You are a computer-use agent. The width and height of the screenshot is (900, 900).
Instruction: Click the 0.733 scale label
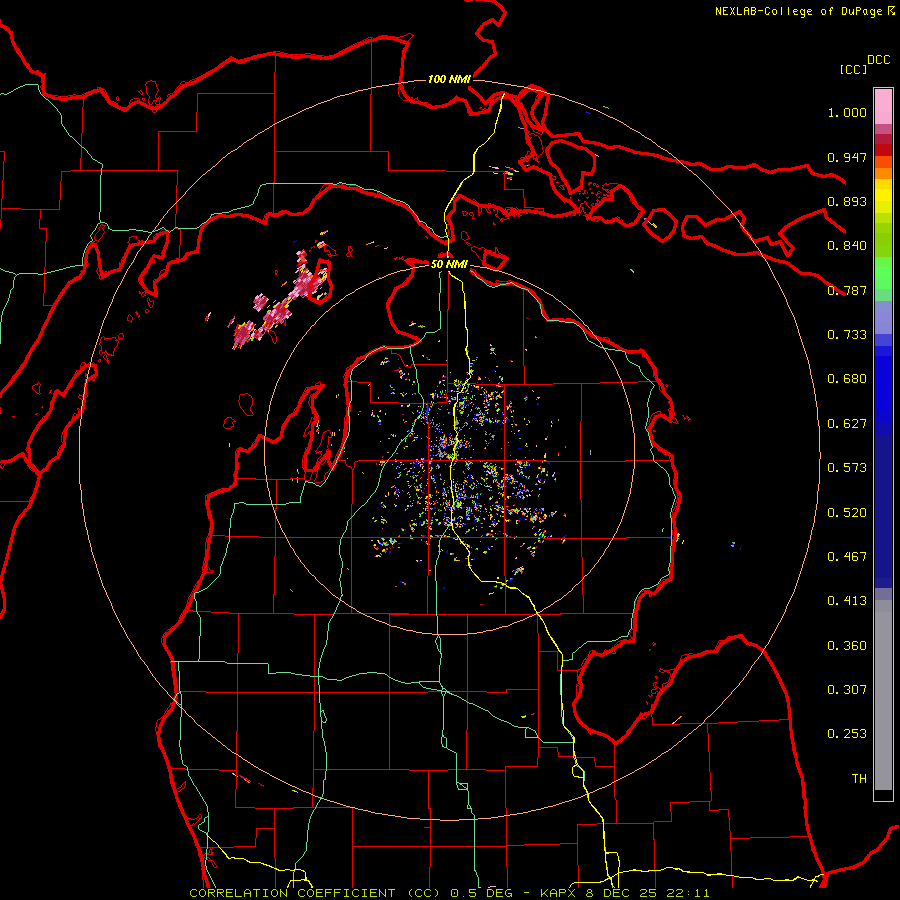[x=847, y=335]
